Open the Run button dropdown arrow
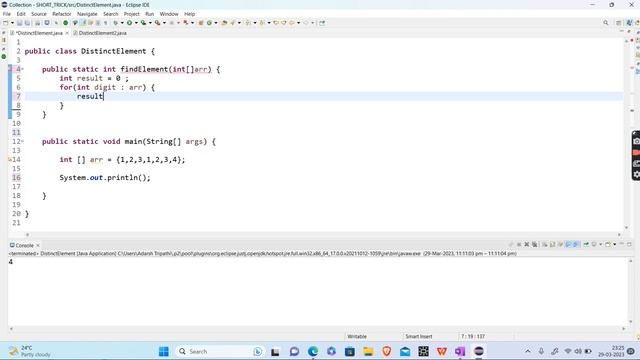The width and height of the screenshot is (640, 360). (136, 23)
